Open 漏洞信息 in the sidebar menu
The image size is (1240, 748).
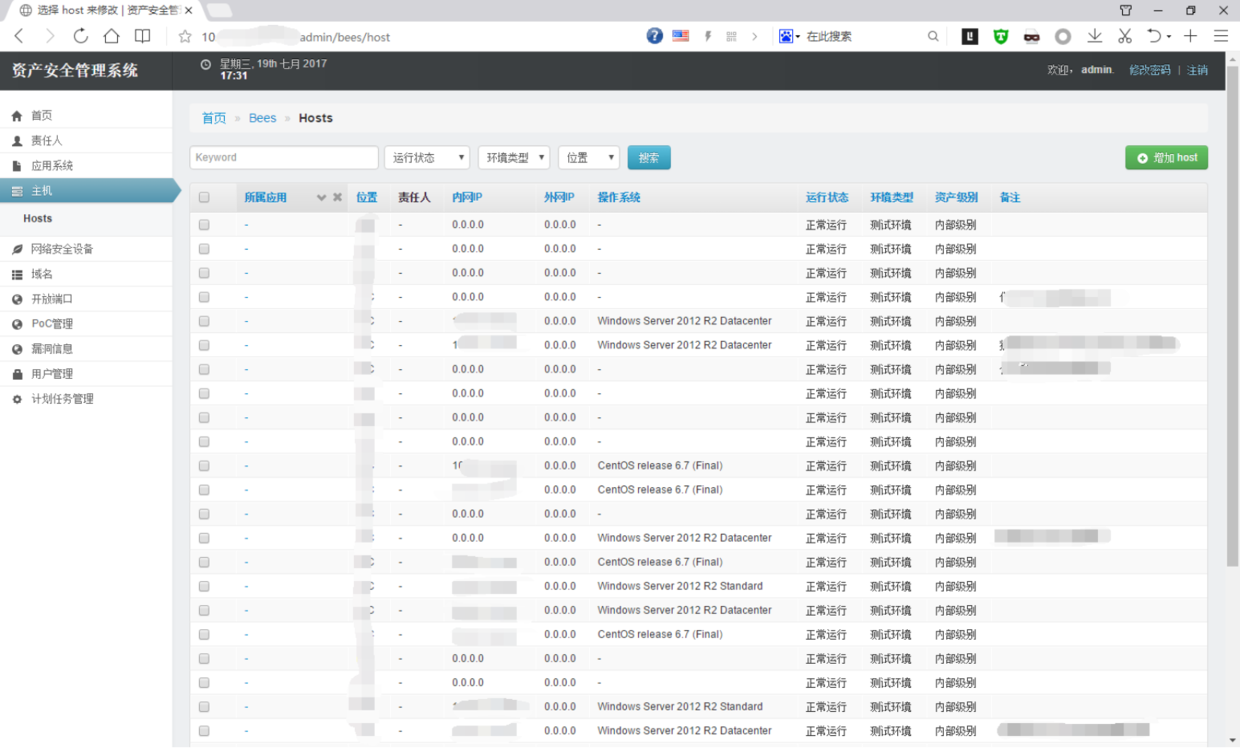(x=52, y=349)
